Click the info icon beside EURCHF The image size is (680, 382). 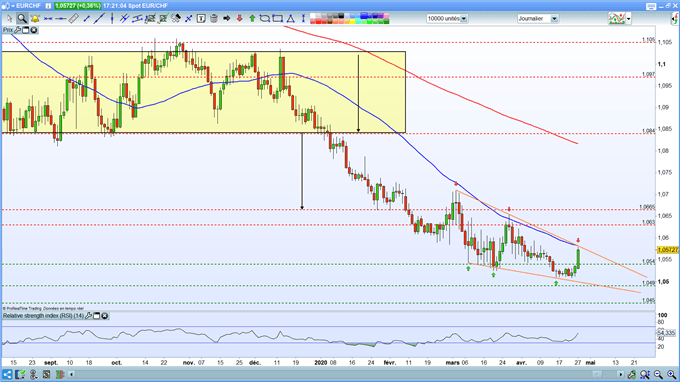tap(48, 6)
